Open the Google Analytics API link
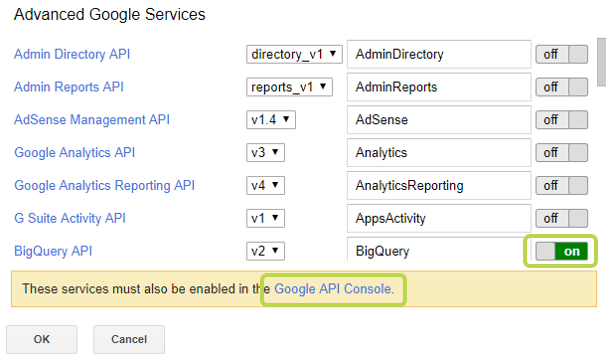 click(x=74, y=153)
